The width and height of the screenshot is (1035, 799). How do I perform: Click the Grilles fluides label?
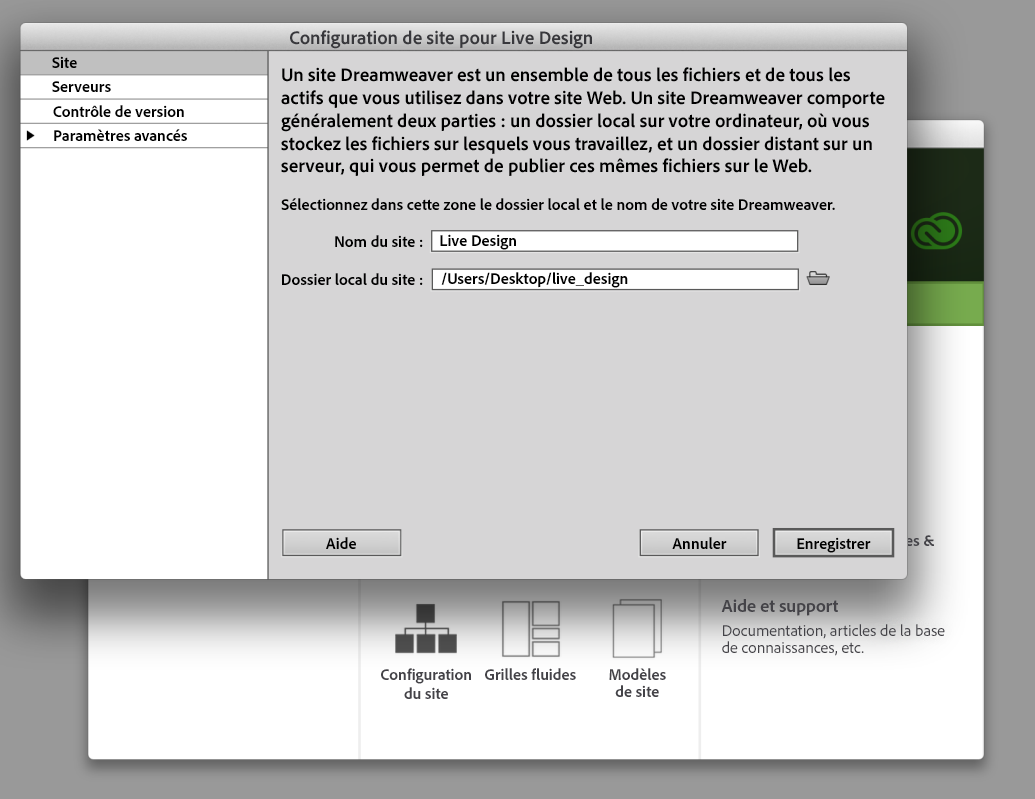530,675
